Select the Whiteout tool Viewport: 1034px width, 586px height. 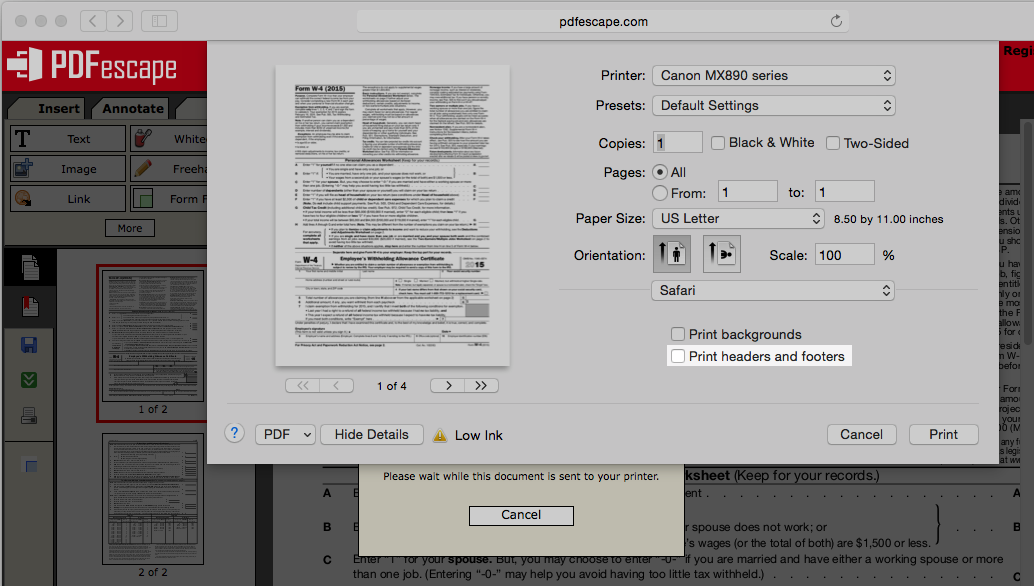tap(169, 138)
